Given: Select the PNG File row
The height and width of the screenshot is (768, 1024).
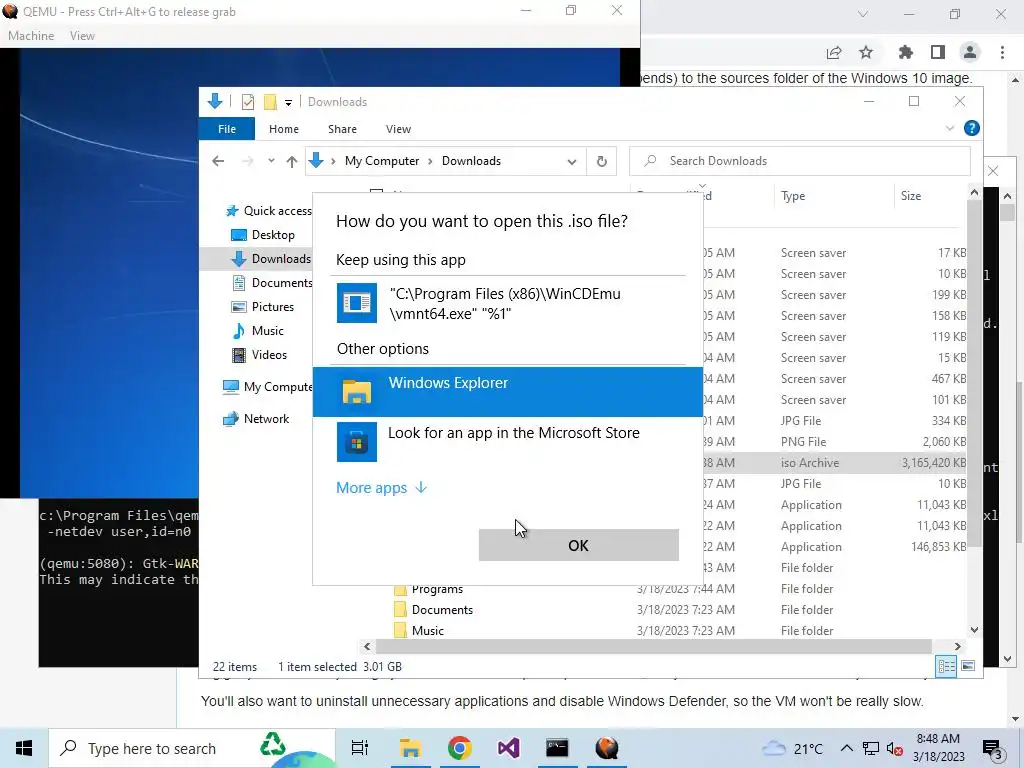Looking at the screenshot, I should coord(835,442).
